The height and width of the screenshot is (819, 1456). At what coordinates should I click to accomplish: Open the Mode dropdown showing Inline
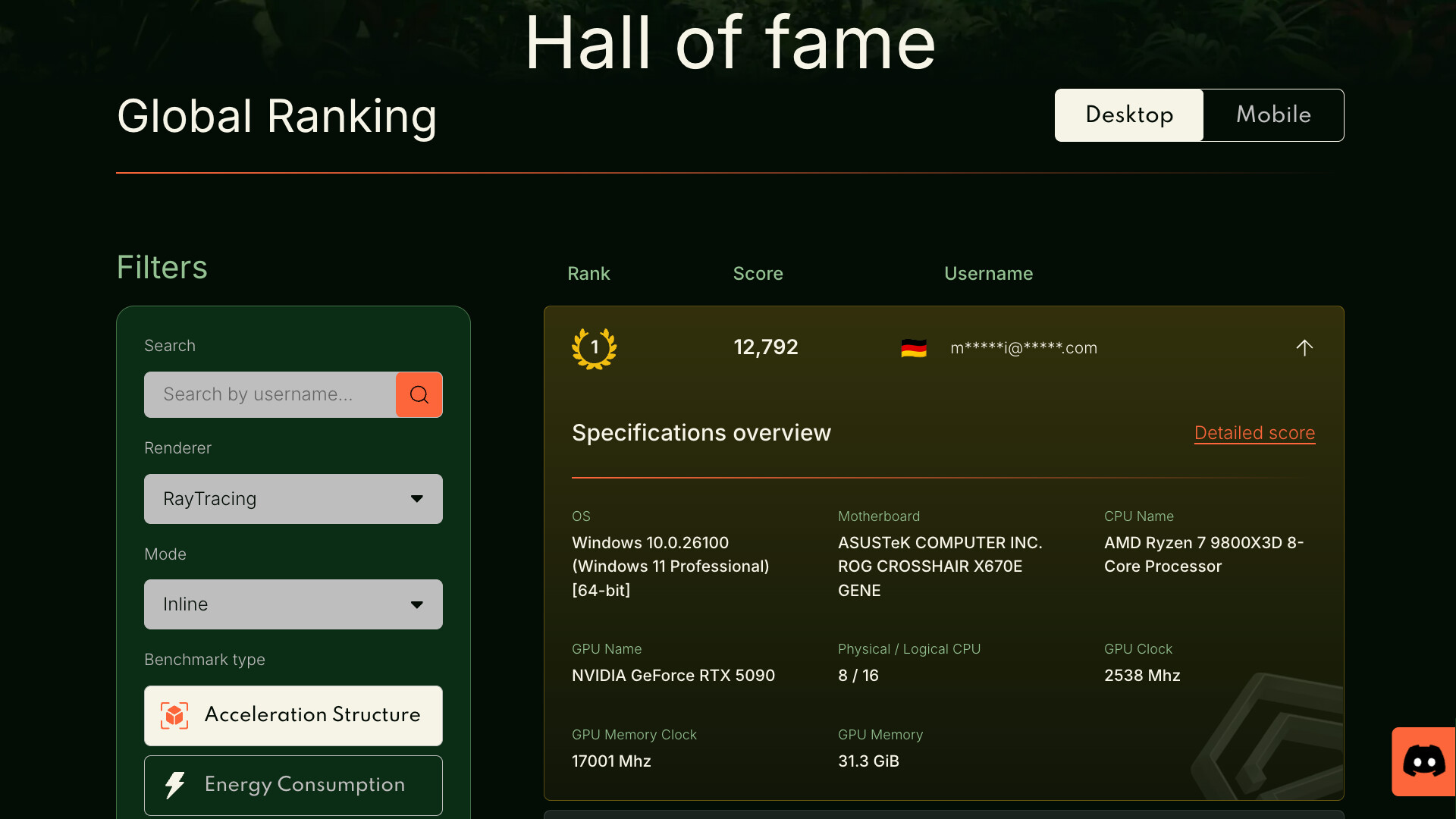click(x=293, y=604)
